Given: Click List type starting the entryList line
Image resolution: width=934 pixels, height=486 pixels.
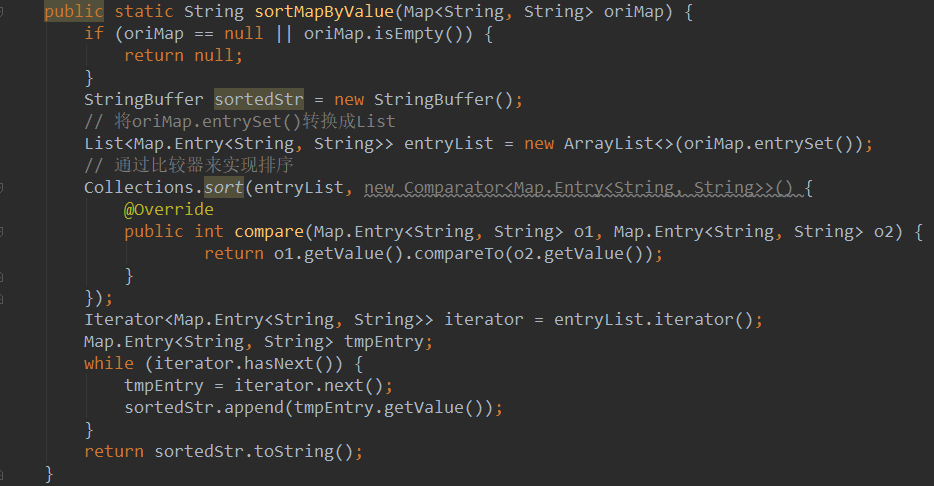Looking at the screenshot, I should tap(104, 144).
